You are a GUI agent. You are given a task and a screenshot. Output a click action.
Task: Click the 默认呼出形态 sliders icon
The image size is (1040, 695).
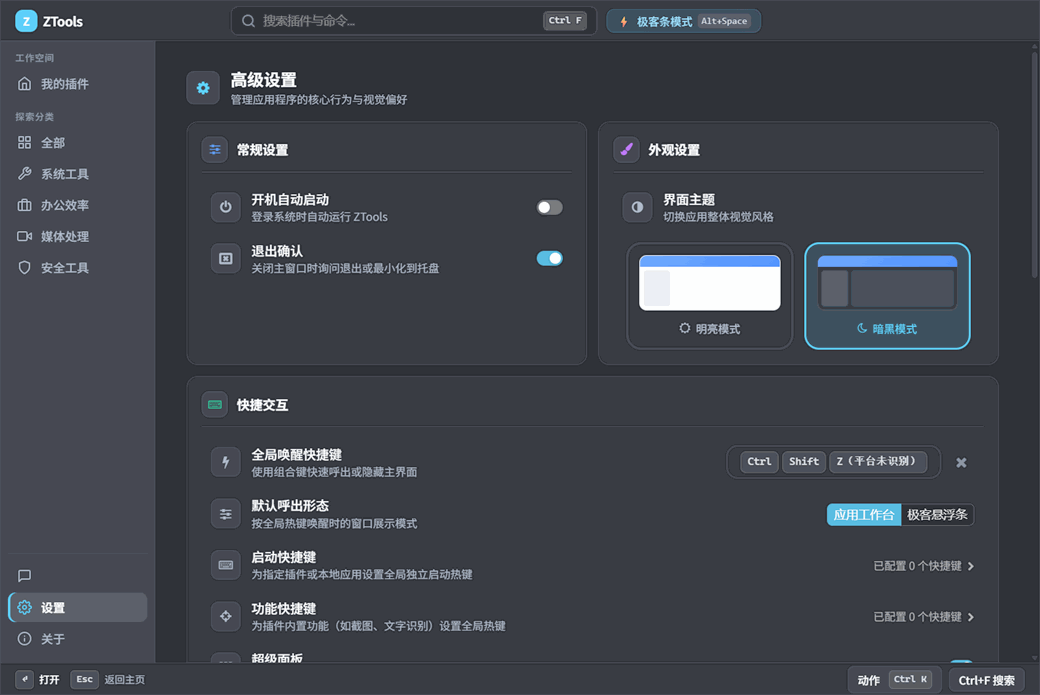click(x=226, y=514)
